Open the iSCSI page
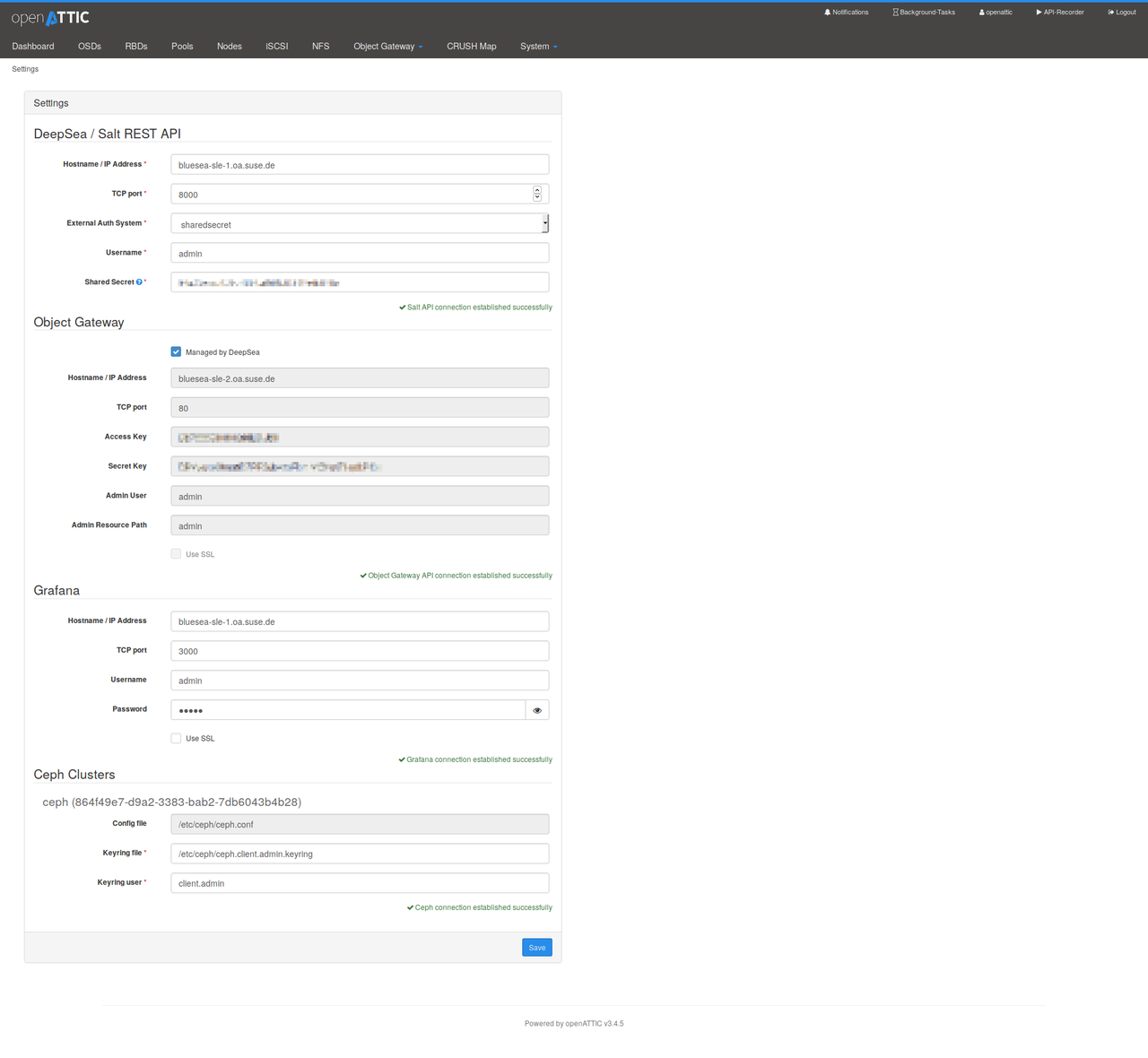The width and height of the screenshot is (1148, 1058). [277, 47]
